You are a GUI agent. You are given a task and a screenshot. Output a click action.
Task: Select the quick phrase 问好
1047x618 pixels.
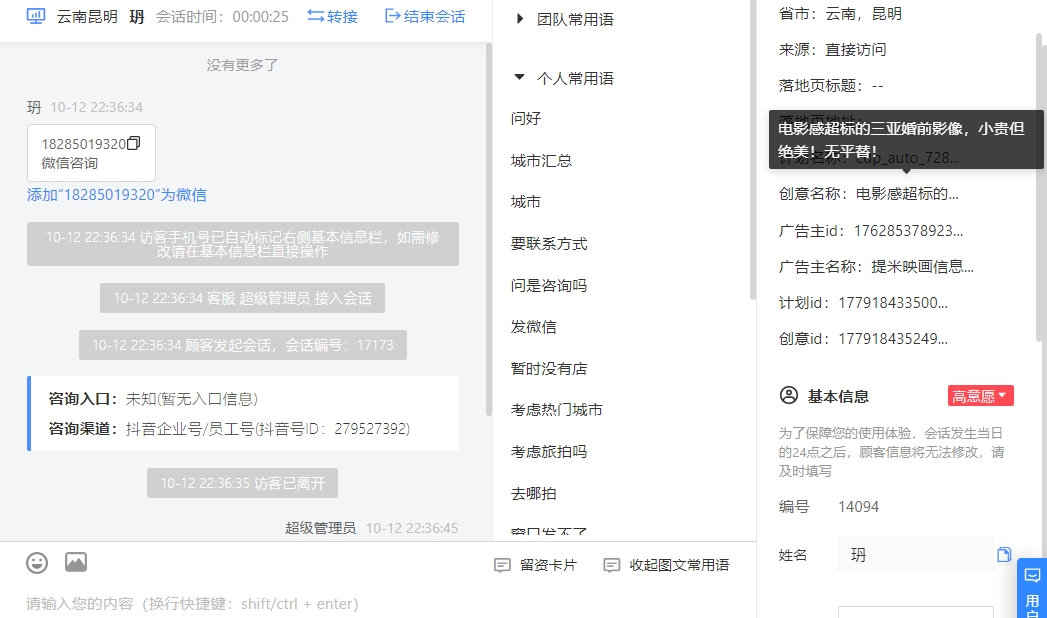point(526,119)
